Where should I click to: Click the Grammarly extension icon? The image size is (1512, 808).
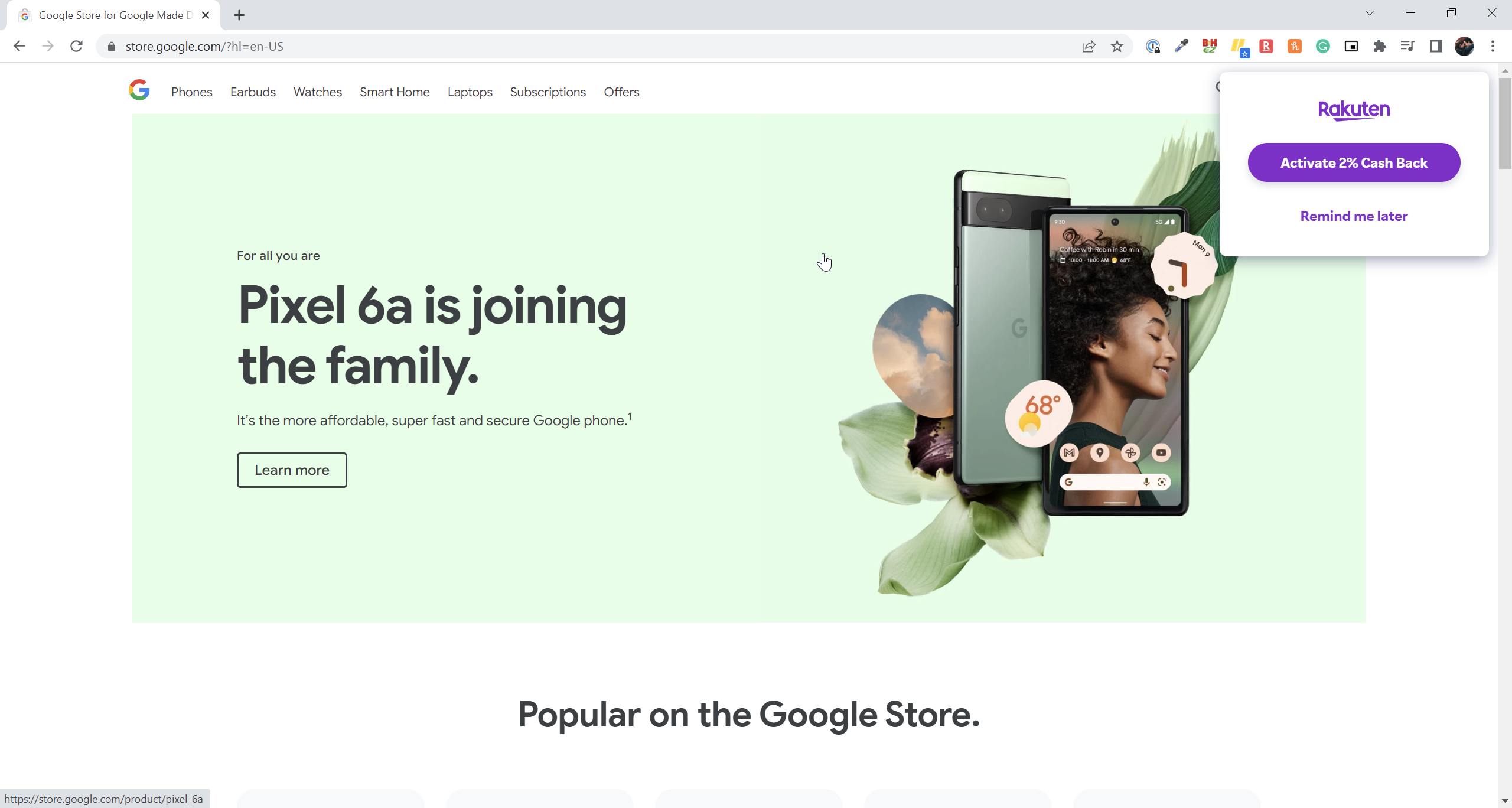(x=1324, y=46)
